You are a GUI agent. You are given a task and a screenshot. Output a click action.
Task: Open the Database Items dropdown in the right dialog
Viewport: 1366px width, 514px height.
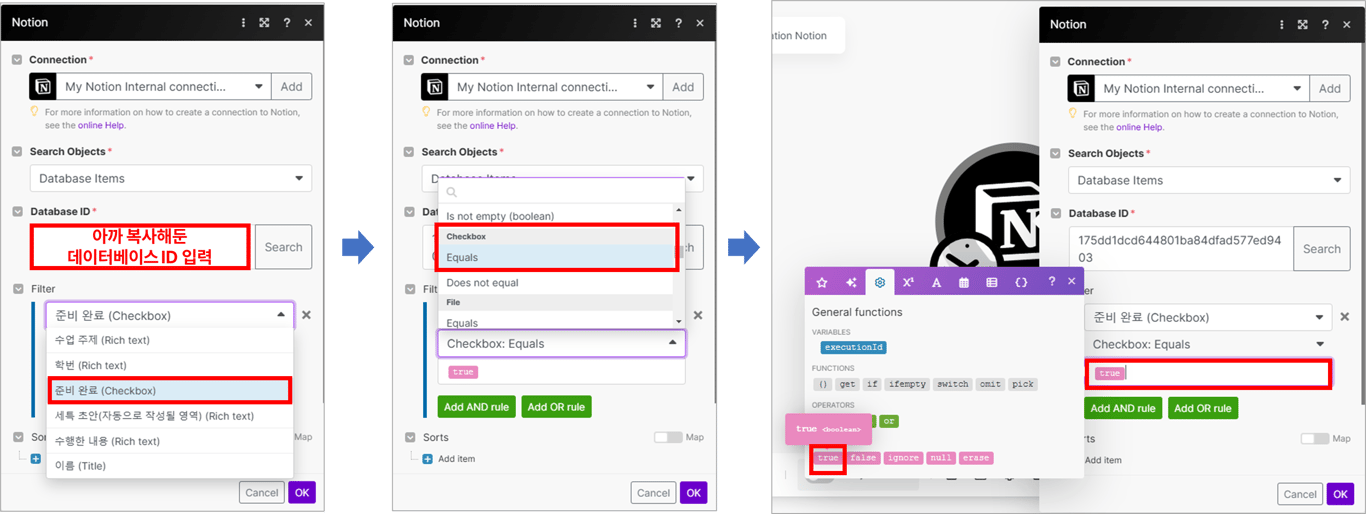pos(1209,180)
